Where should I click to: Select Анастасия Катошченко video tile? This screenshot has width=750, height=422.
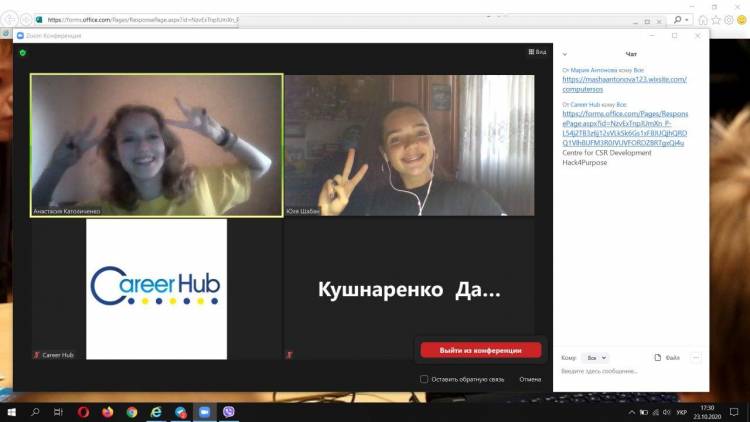point(156,145)
